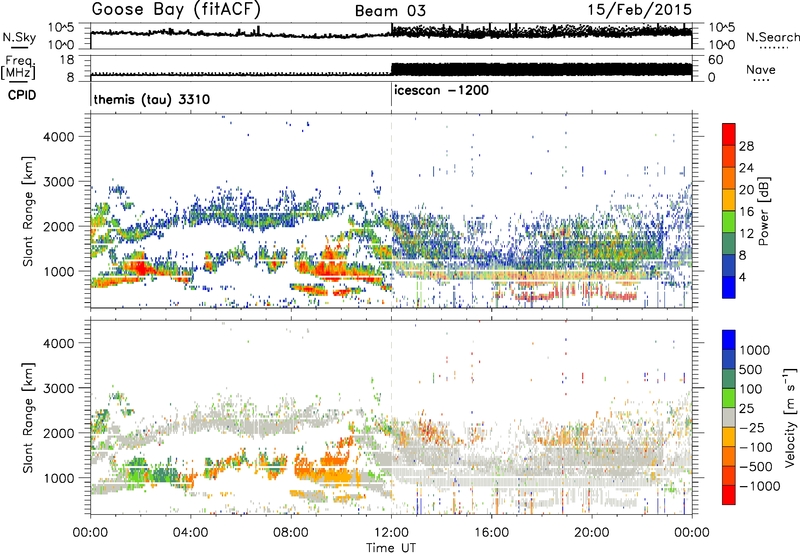800x554 pixels.
Task: Click the '16' tick on the power colorbar
Action: pyautogui.click(x=746, y=212)
